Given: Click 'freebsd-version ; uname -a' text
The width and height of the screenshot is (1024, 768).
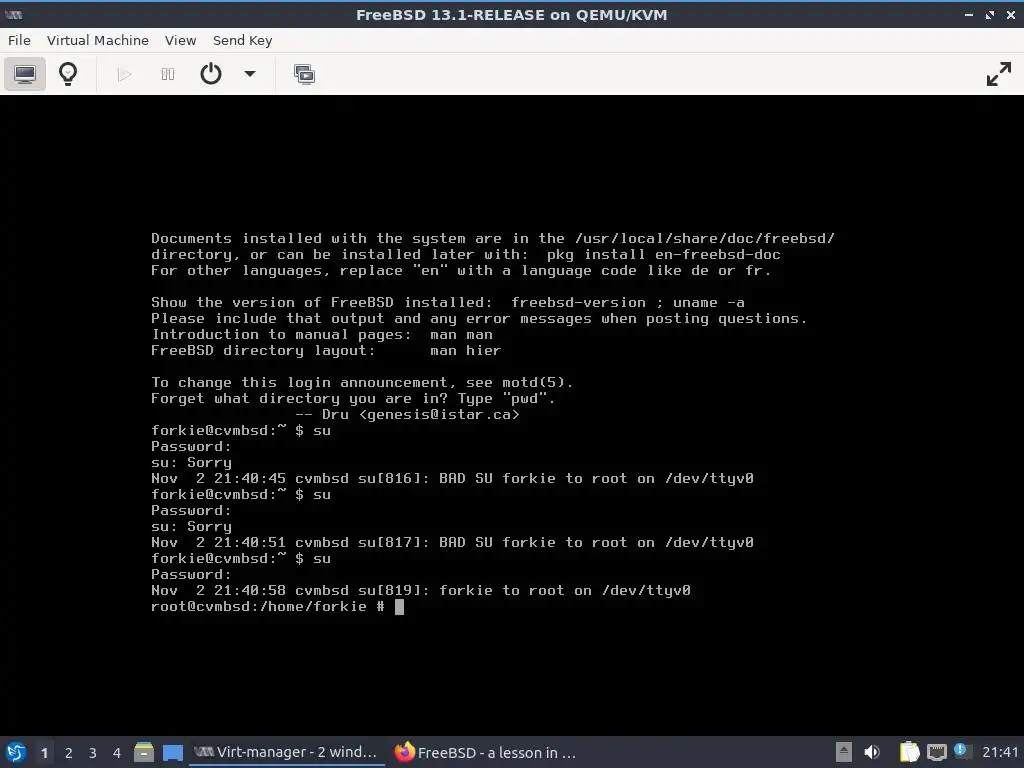Looking at the screenshot, I should click(x=628, y=302).
